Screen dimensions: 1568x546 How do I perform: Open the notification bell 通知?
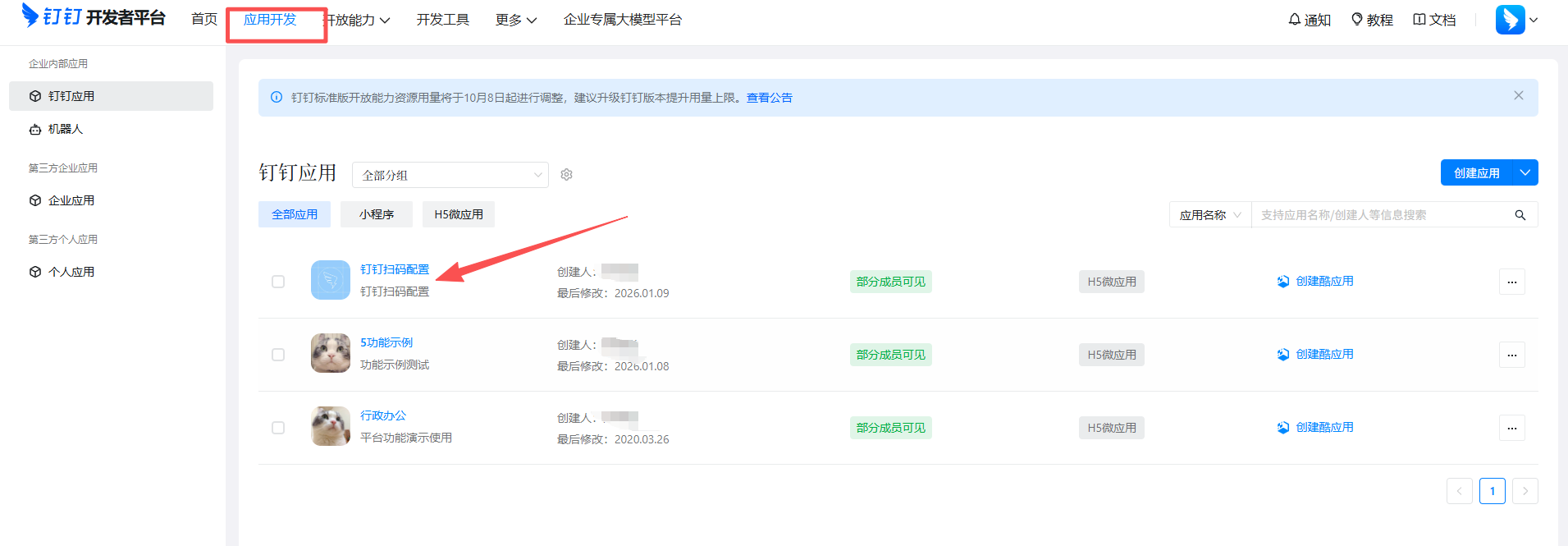tap(1310, 20)
